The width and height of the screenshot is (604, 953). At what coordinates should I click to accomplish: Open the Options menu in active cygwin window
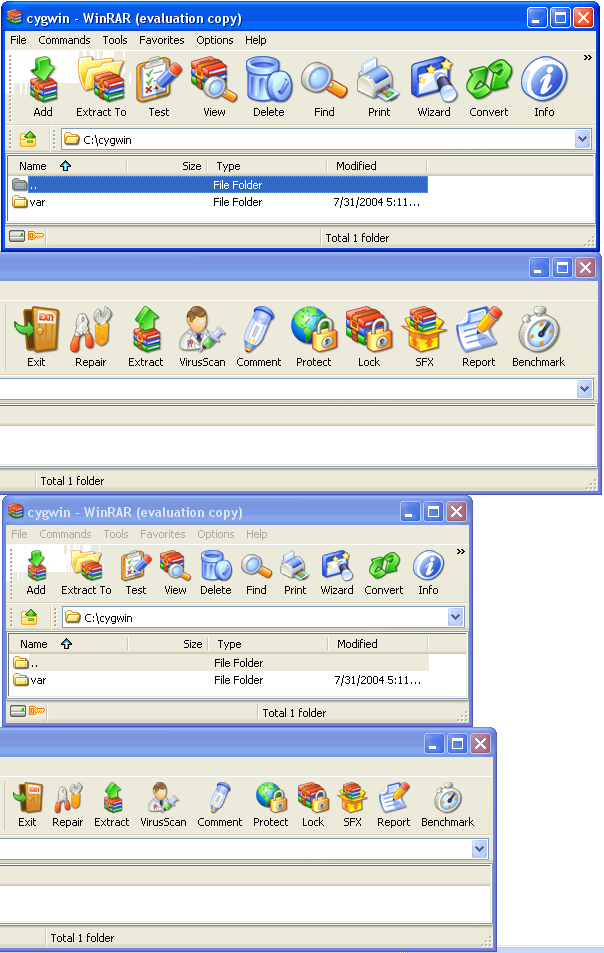click(214, 40)
